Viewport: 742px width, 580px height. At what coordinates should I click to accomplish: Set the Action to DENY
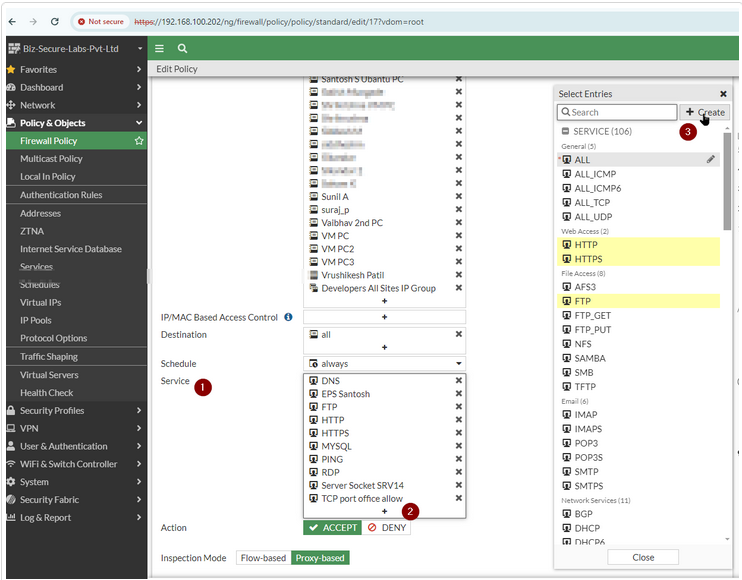tap(386, 527)
